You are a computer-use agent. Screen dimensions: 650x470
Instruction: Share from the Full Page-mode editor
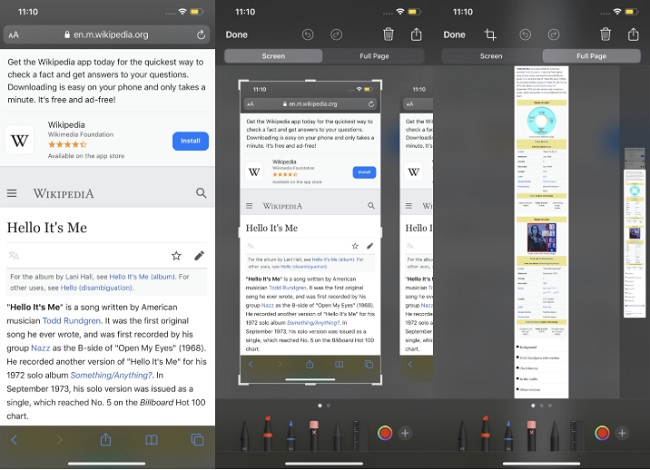click(x=633, y=34)
